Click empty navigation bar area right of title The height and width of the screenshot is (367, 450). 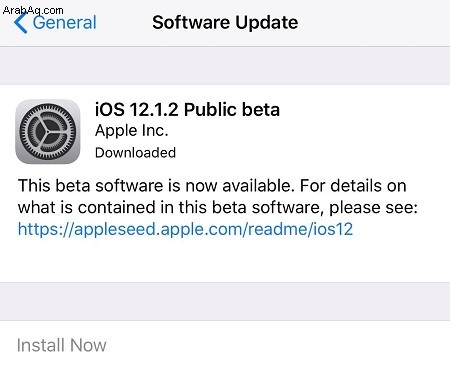[x=373, y=23]
